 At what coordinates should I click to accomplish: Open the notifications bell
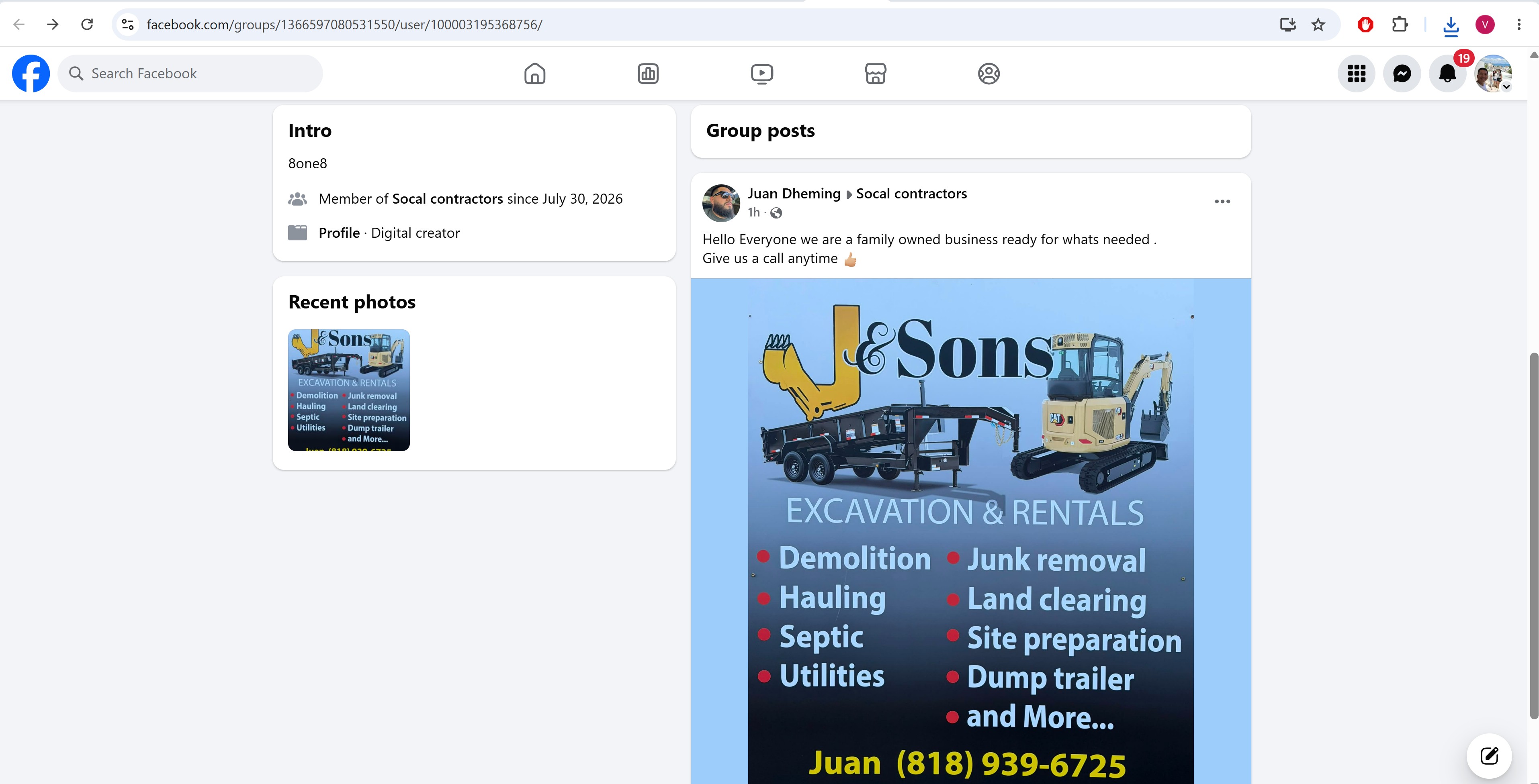1448,73
